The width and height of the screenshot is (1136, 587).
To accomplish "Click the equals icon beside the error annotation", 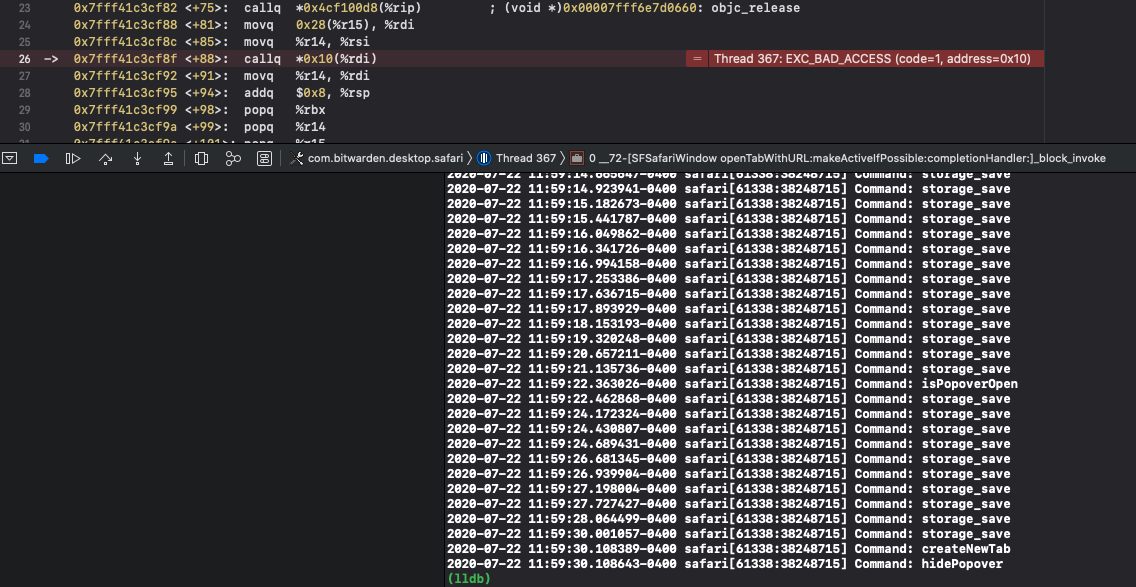I will tap(697, 59).
